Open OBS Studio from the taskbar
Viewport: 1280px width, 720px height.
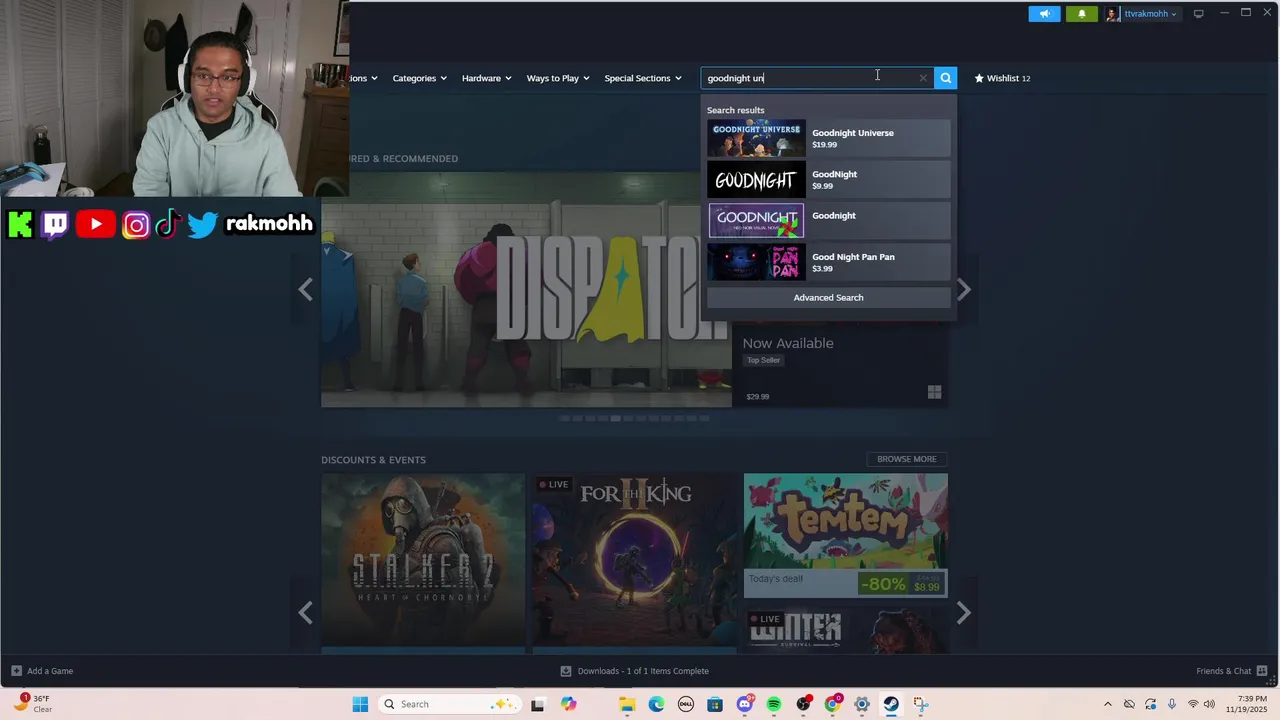tap(803, 704)
